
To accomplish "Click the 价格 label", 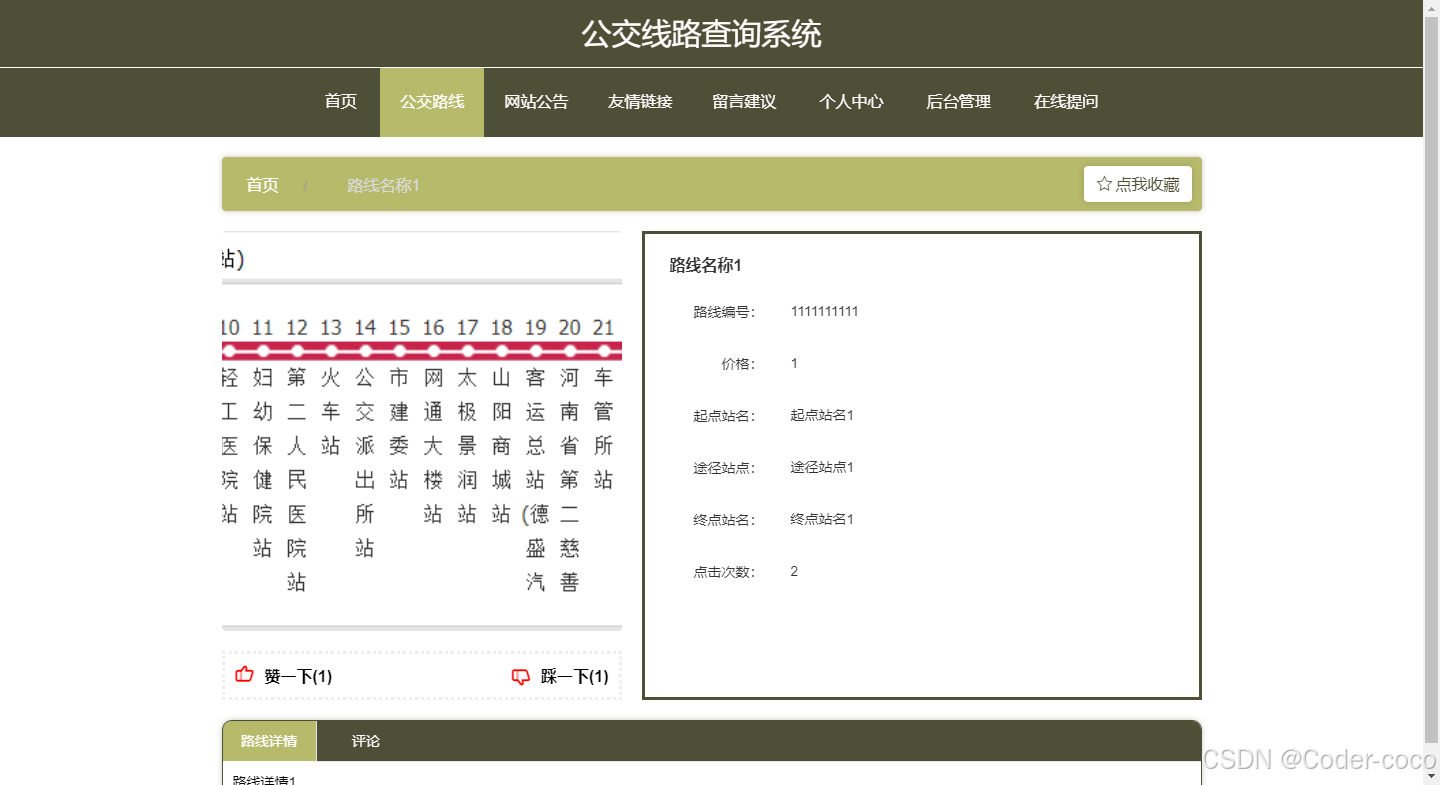I will [739, 364].
